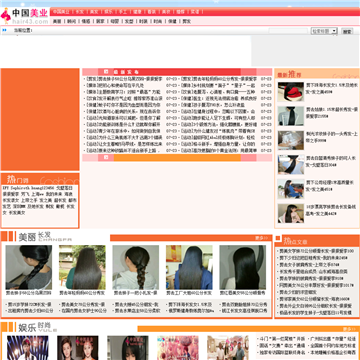360x360 pixels.
Task: Open the stage performer thumbnail in 娱乐时尚
Action: pyautogui.click(x=28, y=348)
